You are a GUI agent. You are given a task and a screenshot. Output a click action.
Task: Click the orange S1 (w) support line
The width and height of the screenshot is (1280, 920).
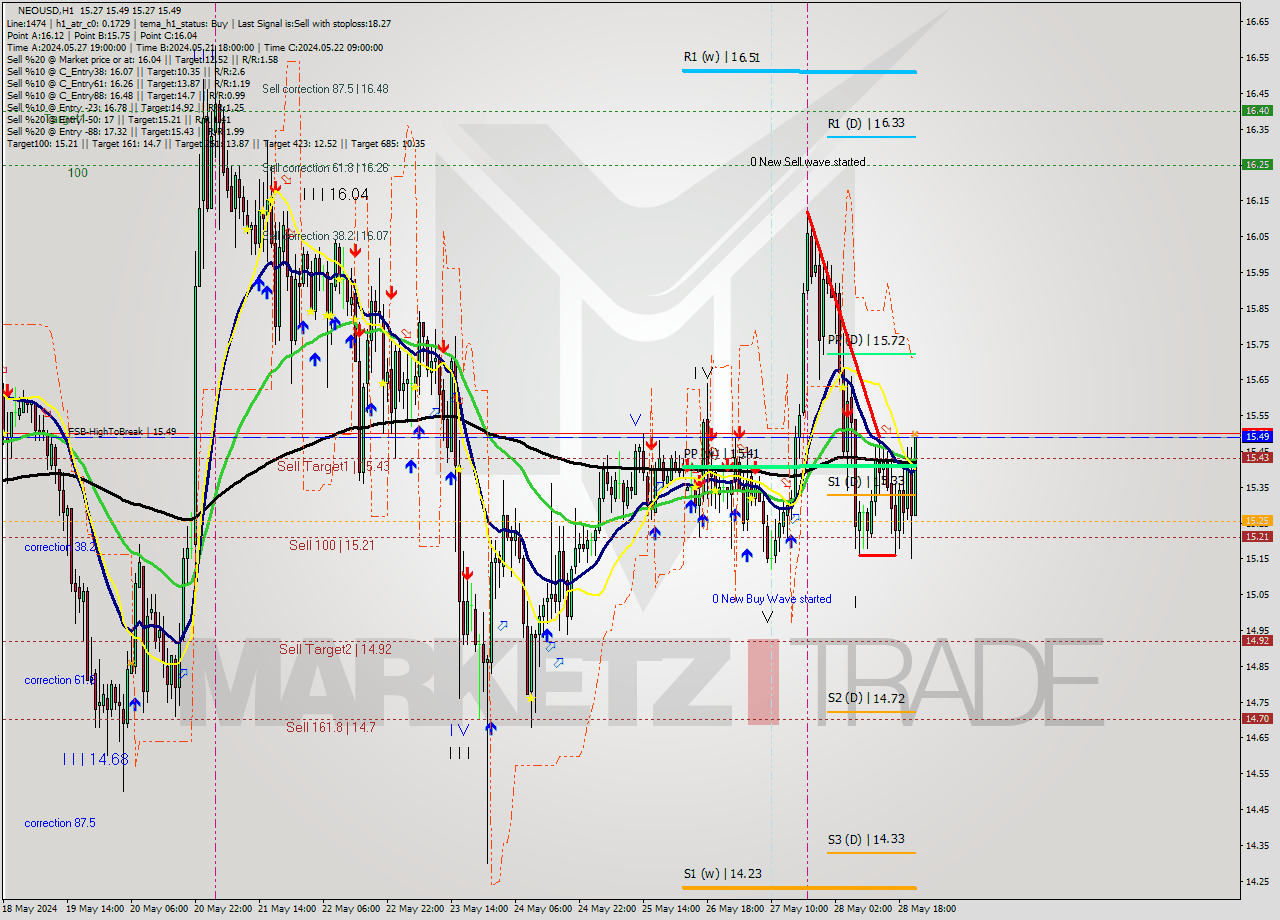point(800,887)
